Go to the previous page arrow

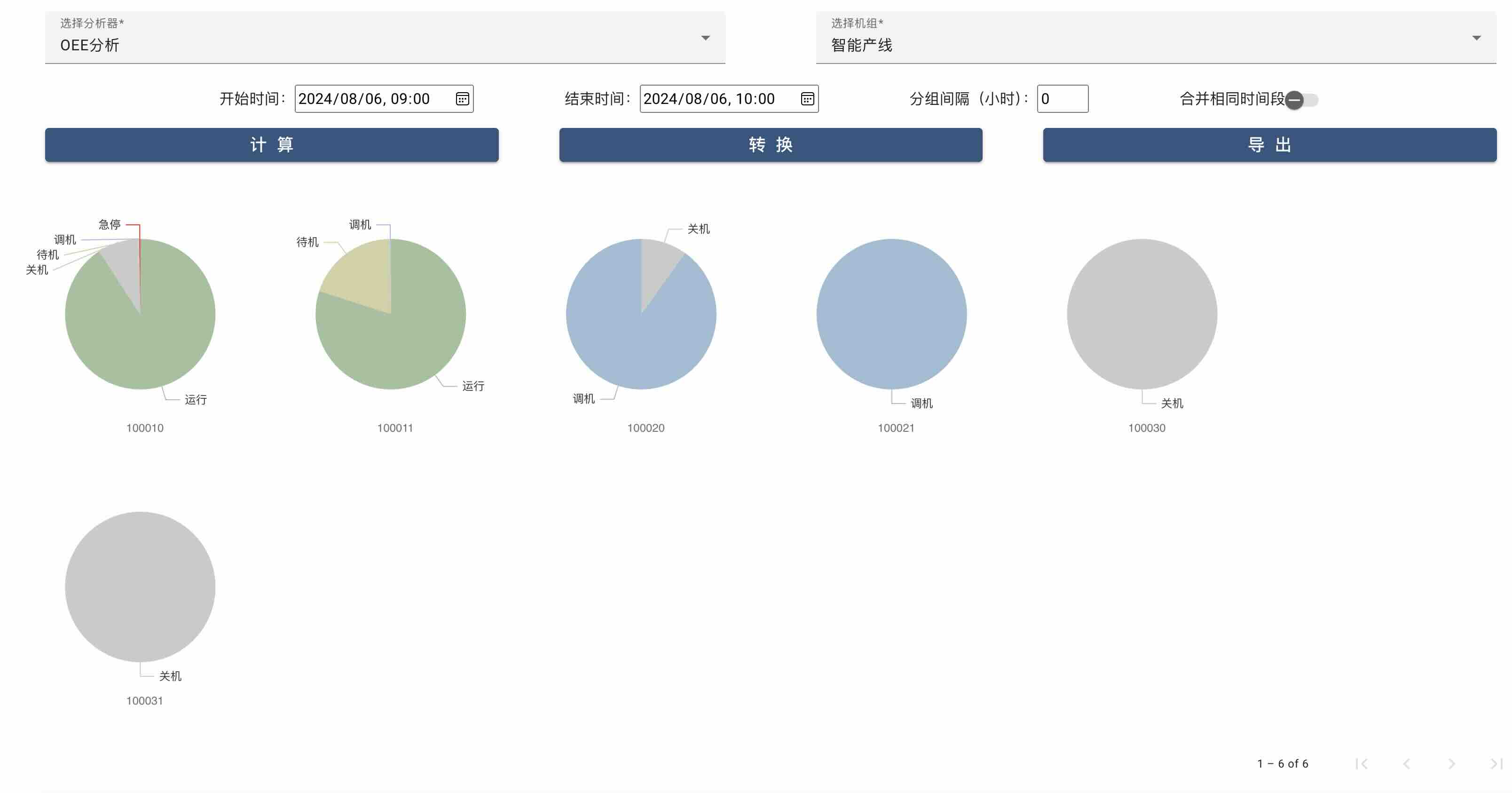click(x=1406, y=764)
